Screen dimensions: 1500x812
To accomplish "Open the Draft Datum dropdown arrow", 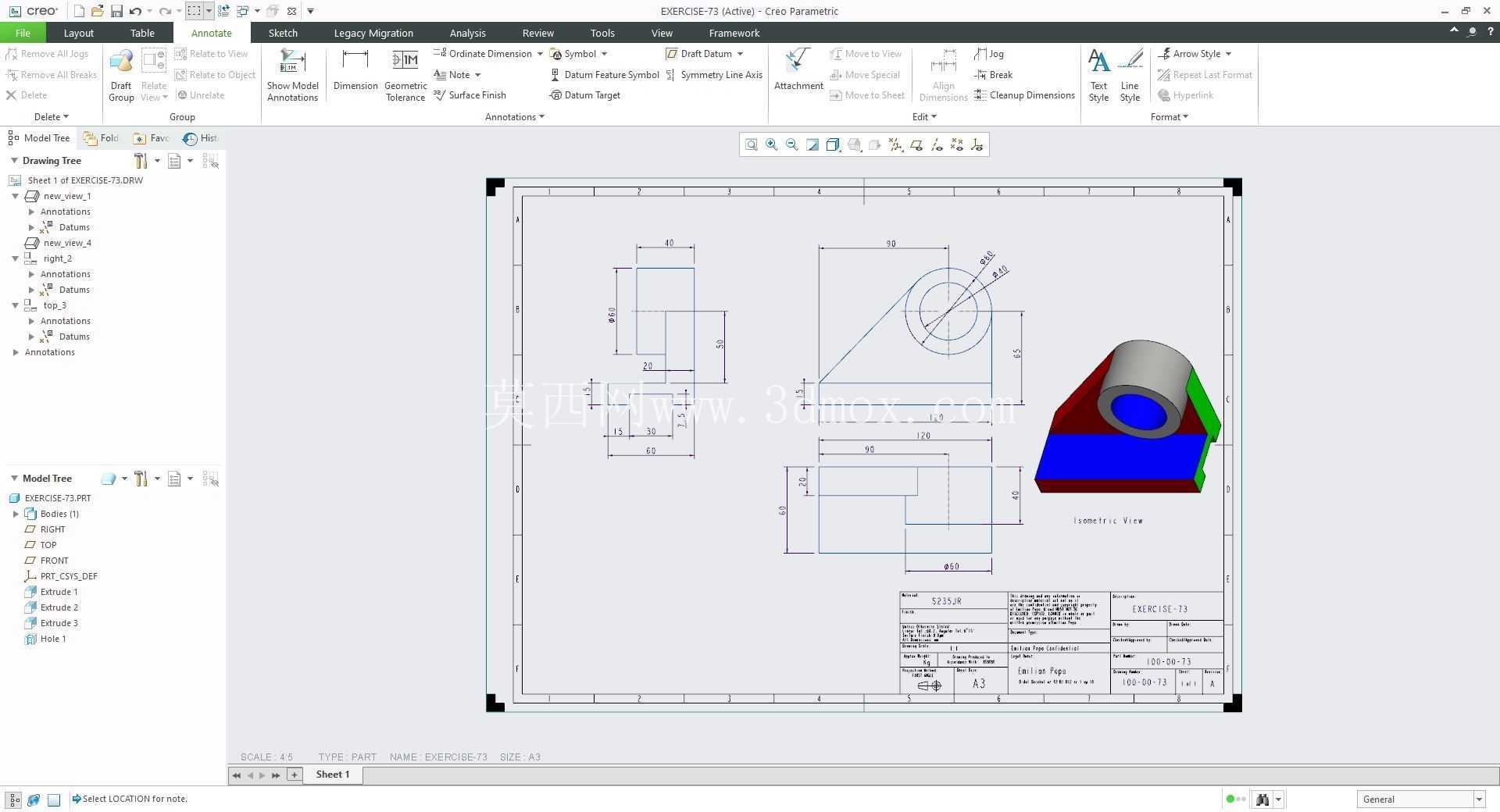I will pos(740,54).
